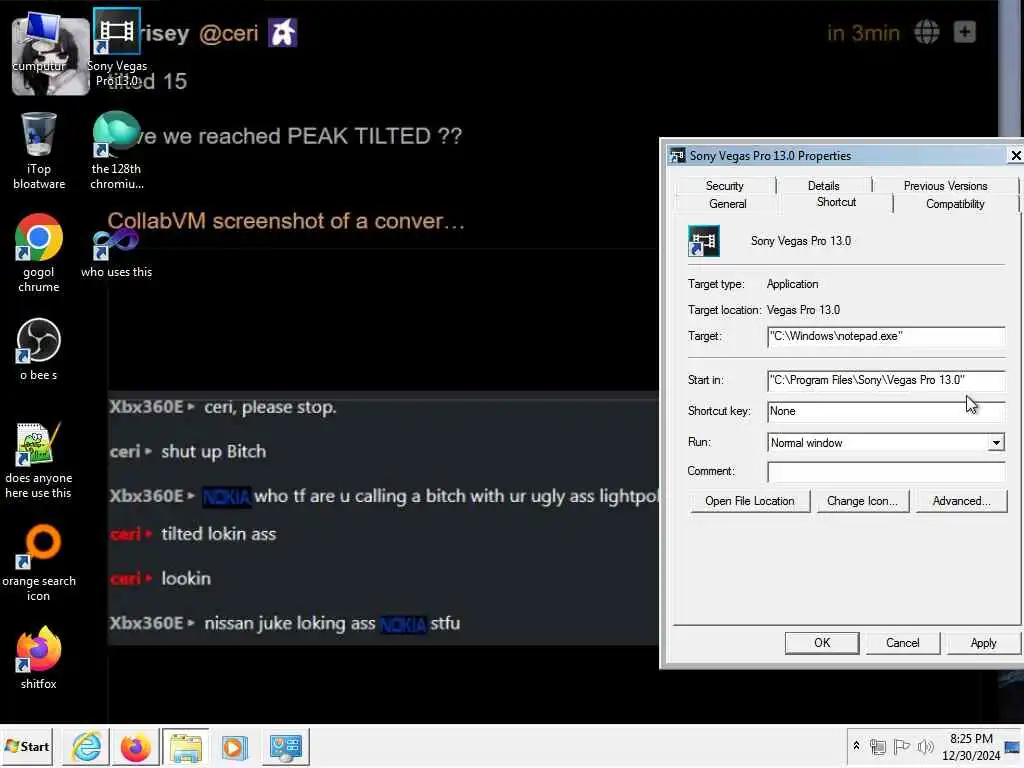Click the Target field with notepad.exe path
Viewport: 1024px width, 768px height.
(886, 336)
